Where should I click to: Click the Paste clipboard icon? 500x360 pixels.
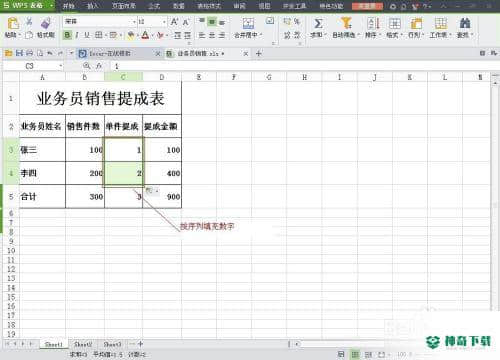pyautogui.click(x=13, y=23)
